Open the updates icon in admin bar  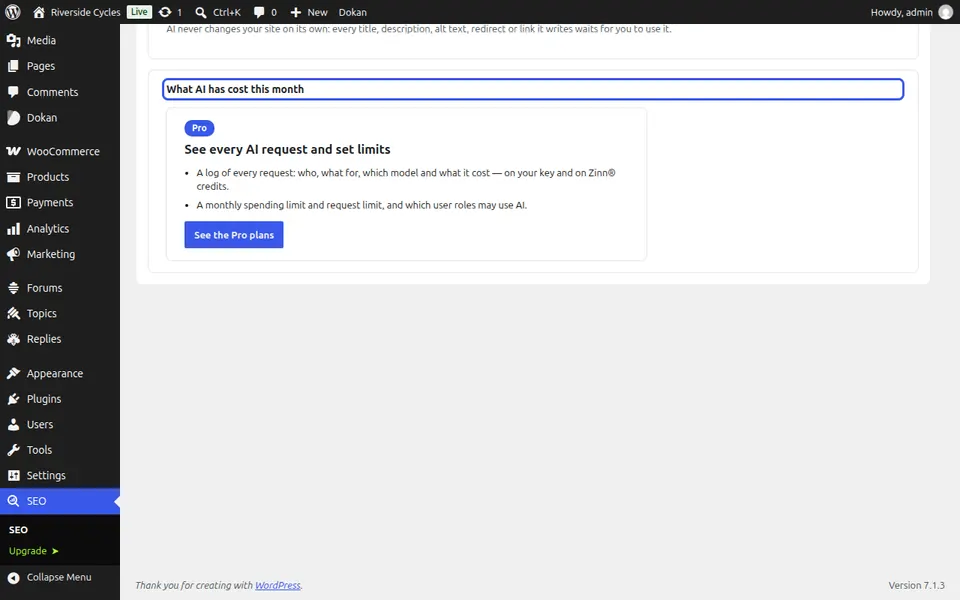click(x=165, y=12)
